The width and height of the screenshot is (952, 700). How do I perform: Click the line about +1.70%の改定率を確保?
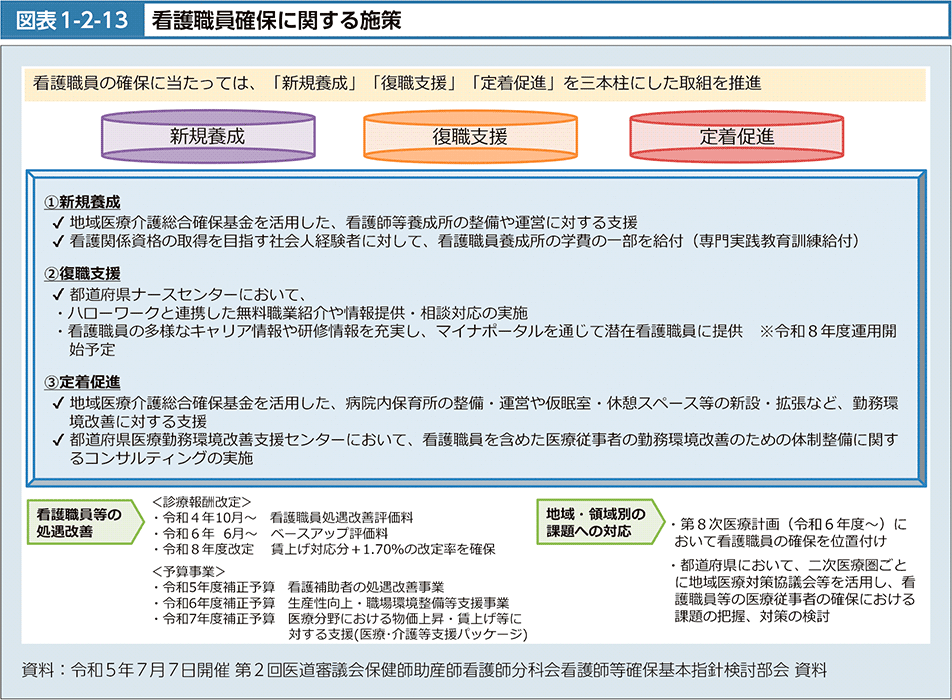coord(324,549)
